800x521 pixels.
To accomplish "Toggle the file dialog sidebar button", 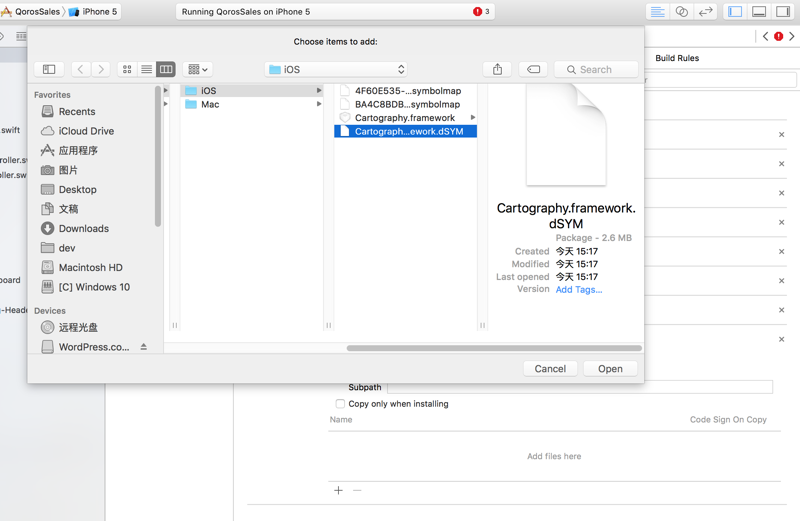I will click(49, 69).
